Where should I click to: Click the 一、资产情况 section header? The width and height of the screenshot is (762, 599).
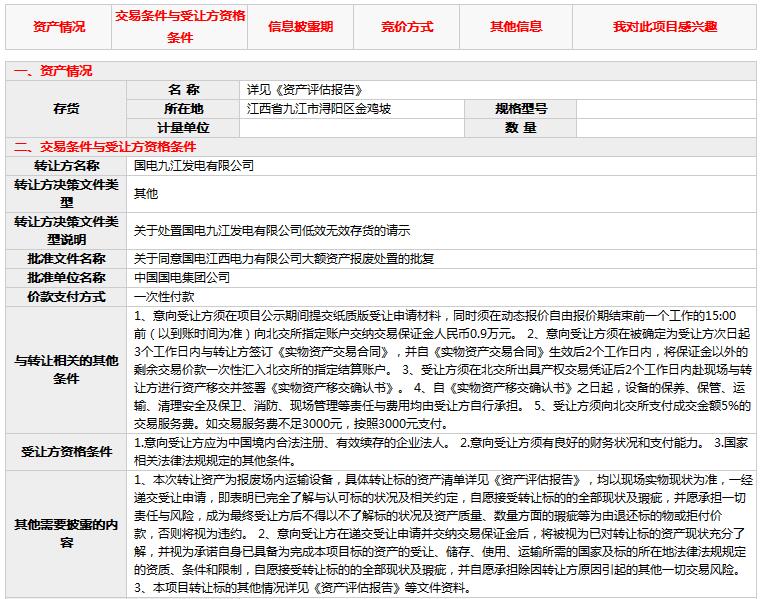click(53, 71)
